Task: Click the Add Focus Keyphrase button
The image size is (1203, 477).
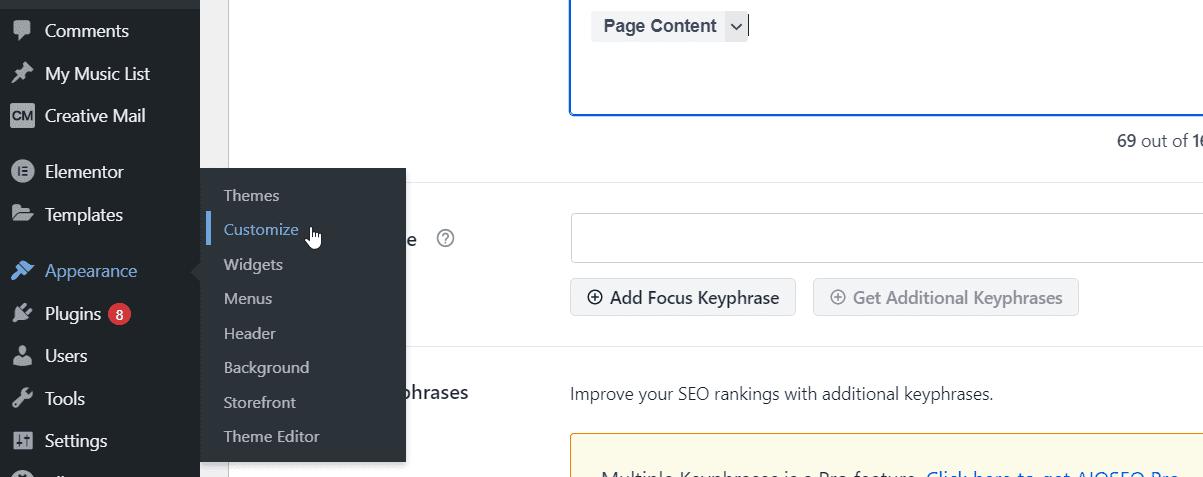Action: pyautogui.click(x=682, y=297)
